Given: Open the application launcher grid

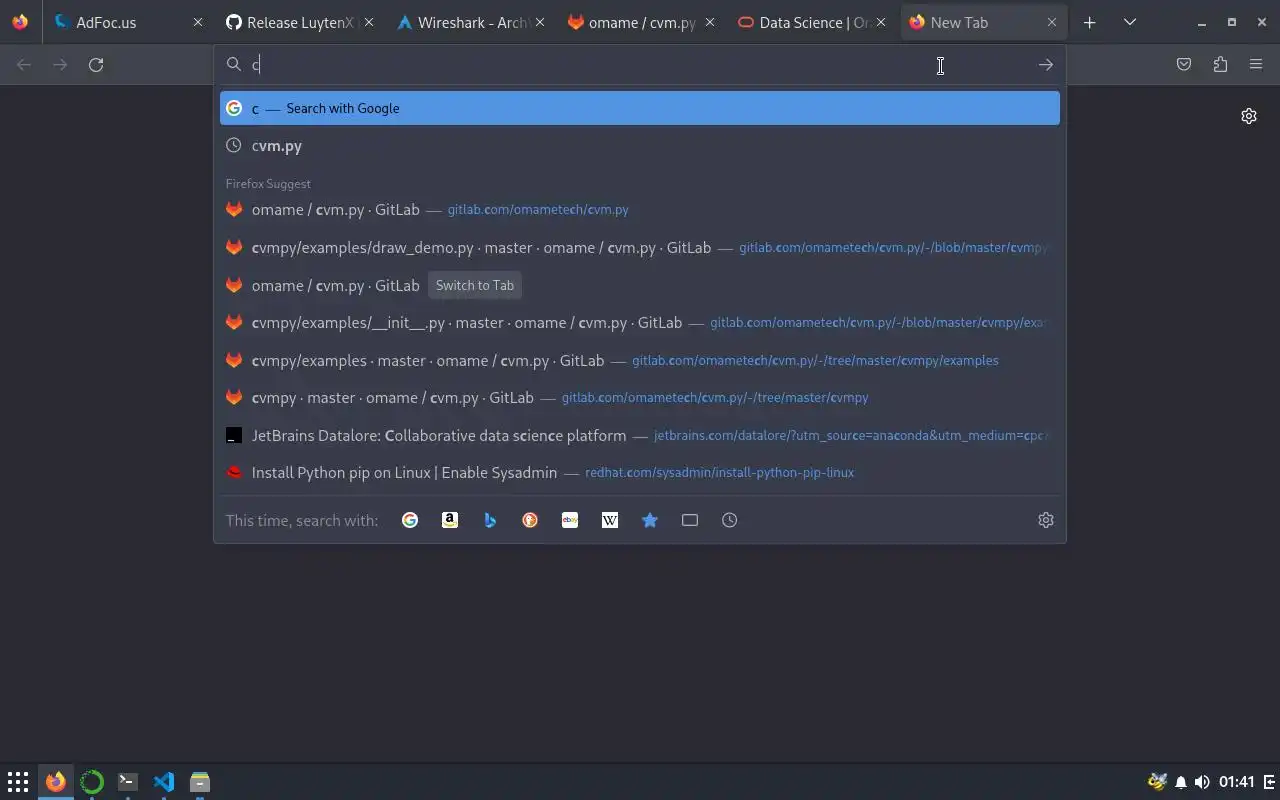Looking at the screenshot, I should tap(18, 782).
